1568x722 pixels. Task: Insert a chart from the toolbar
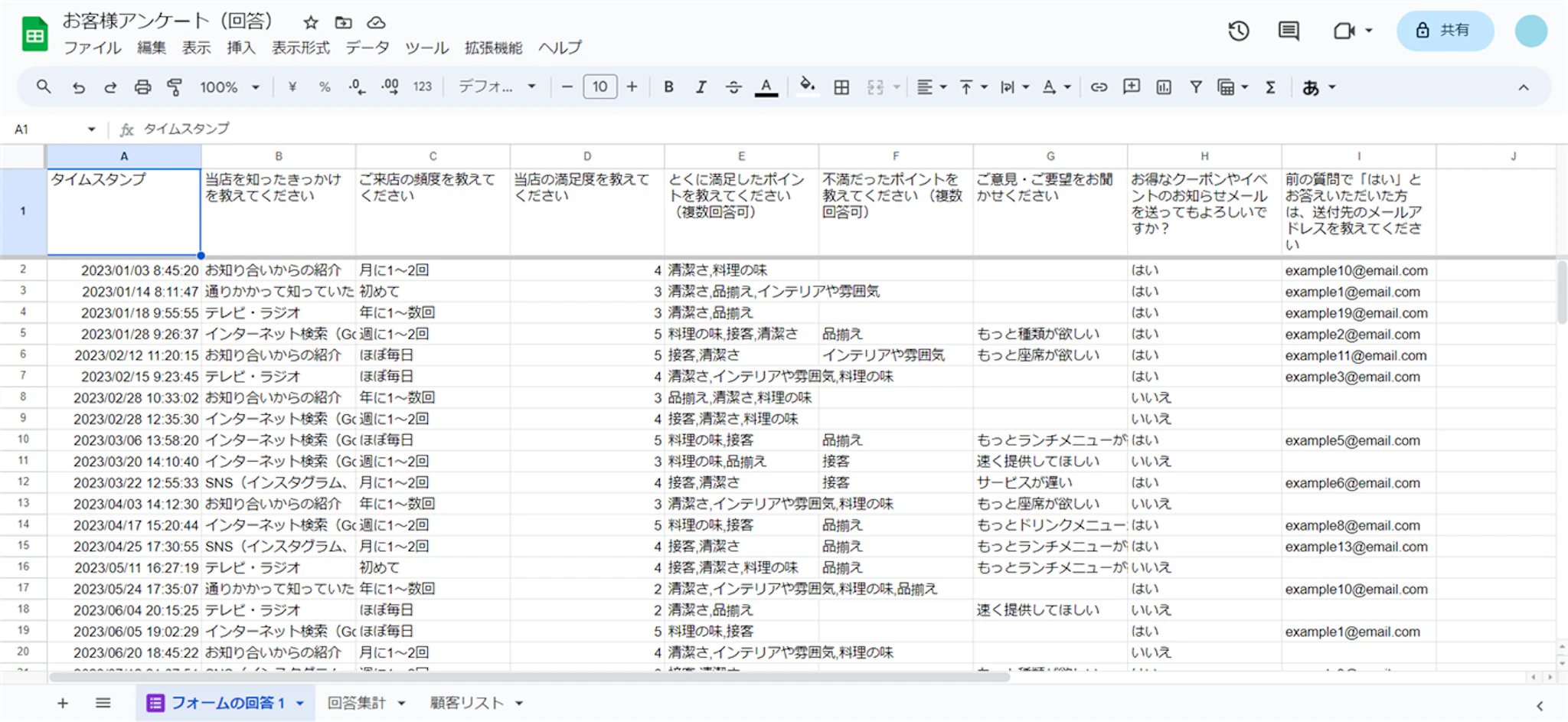[1164, 87]
